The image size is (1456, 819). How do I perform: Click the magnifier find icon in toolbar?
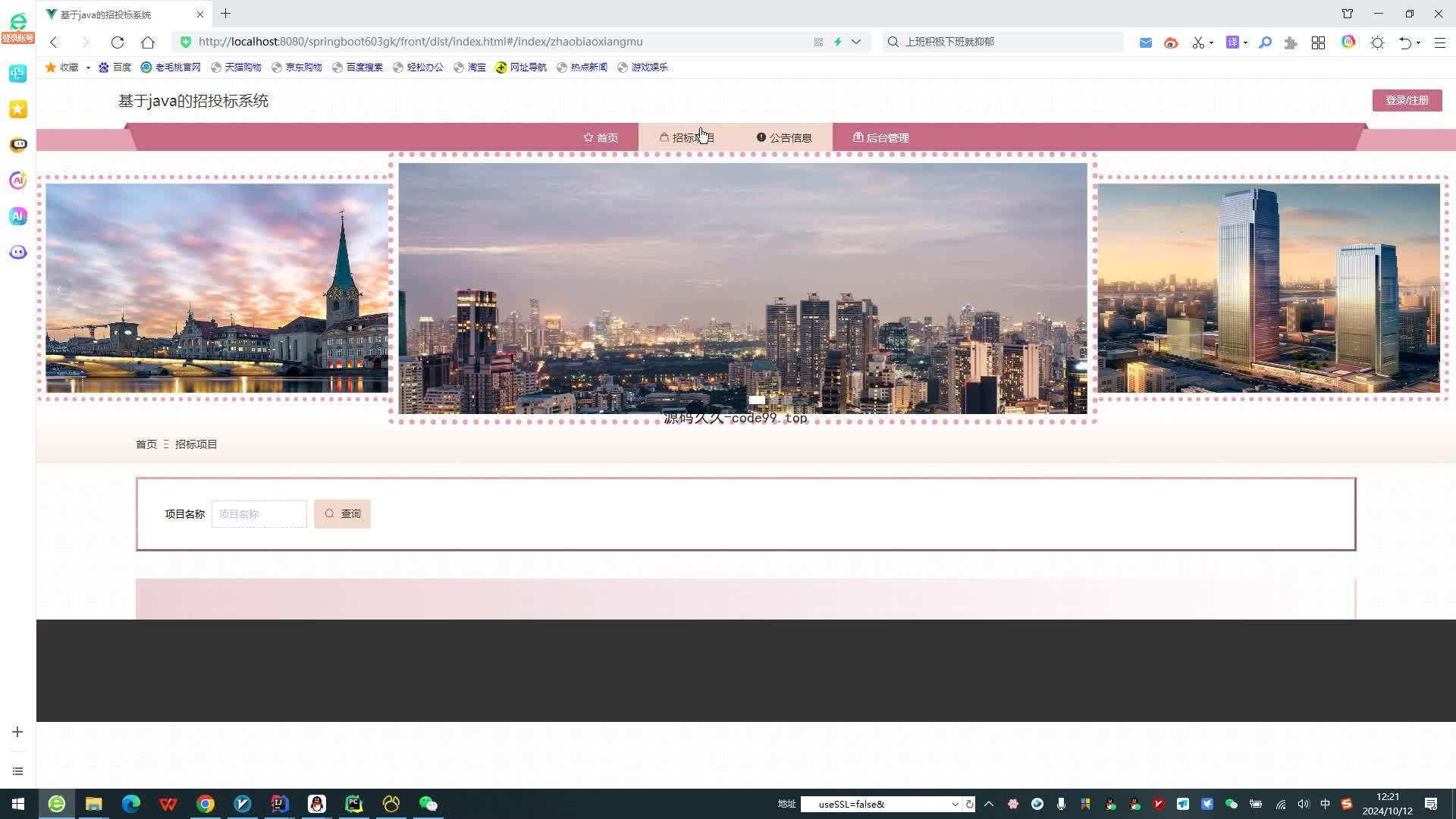tap(1265, 42)
